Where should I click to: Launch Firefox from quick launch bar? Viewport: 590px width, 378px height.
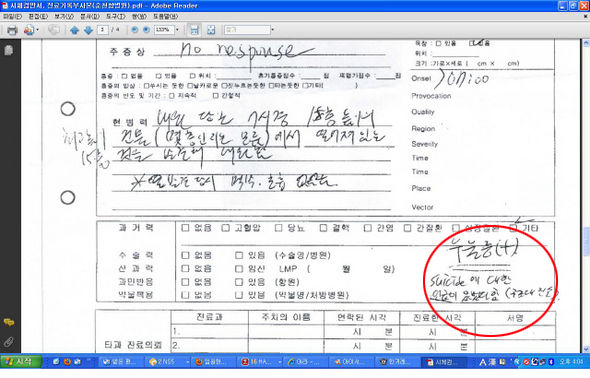coord(67,362)
